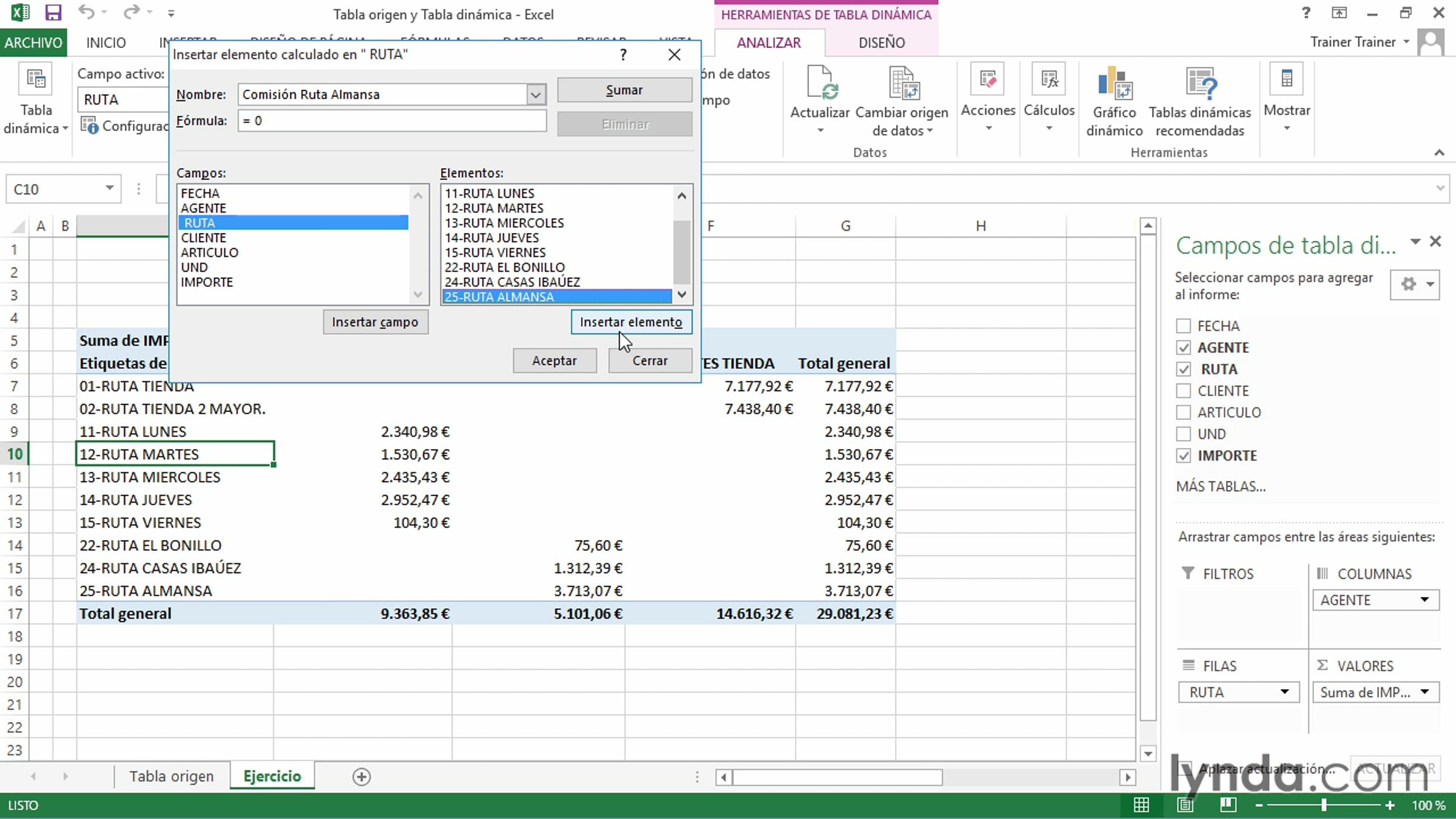Click the Cerrar button

pos(650,361)
